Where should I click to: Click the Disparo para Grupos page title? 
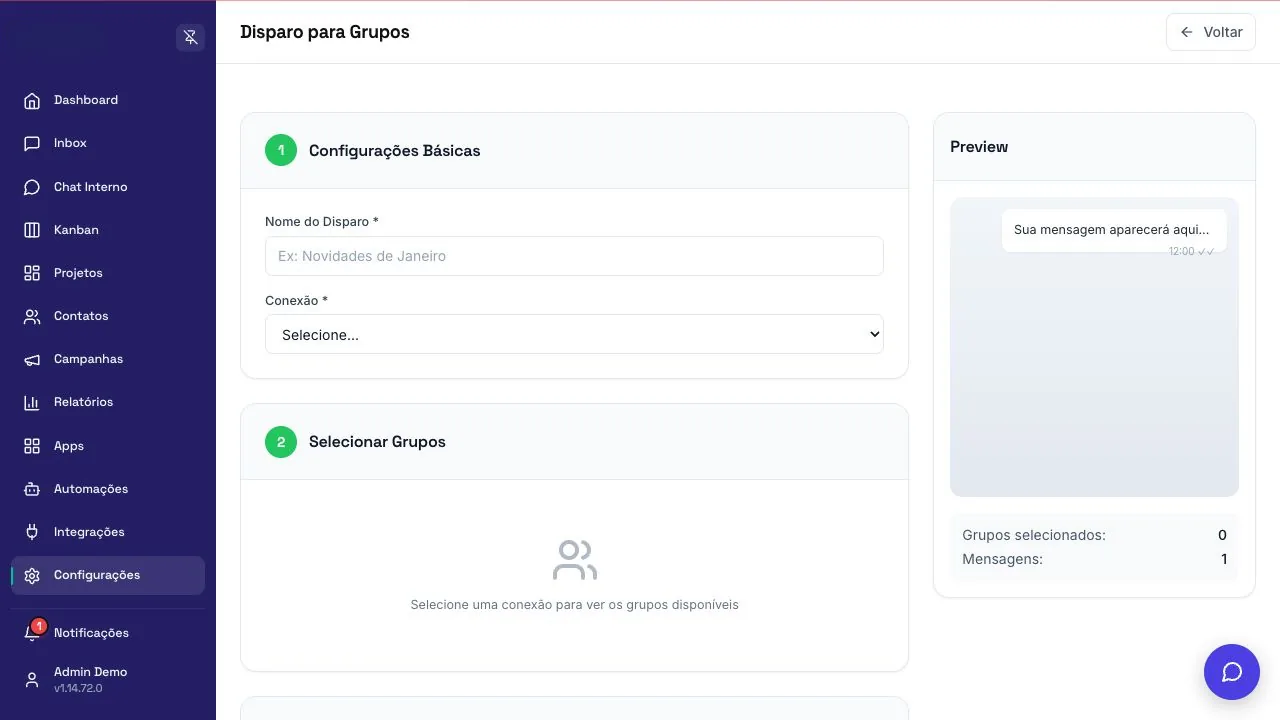point(325,32)
